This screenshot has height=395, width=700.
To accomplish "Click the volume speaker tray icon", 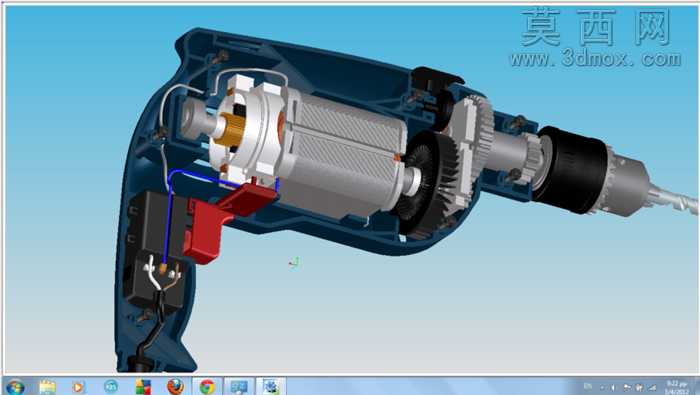I will tap(612, 387).
